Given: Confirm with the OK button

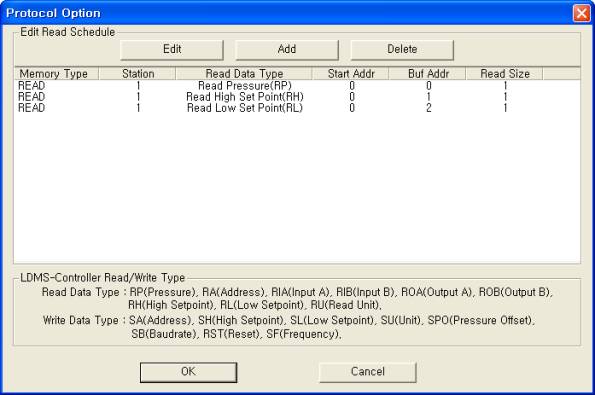Looking at the screenshot, I should [189, 372].
